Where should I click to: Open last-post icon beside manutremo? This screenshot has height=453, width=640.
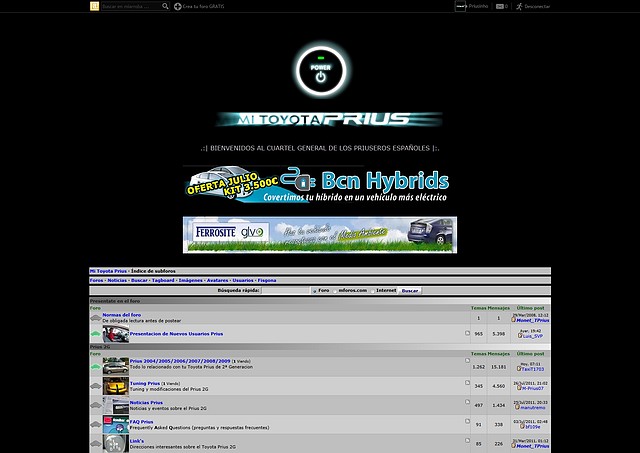coord(517,407)
